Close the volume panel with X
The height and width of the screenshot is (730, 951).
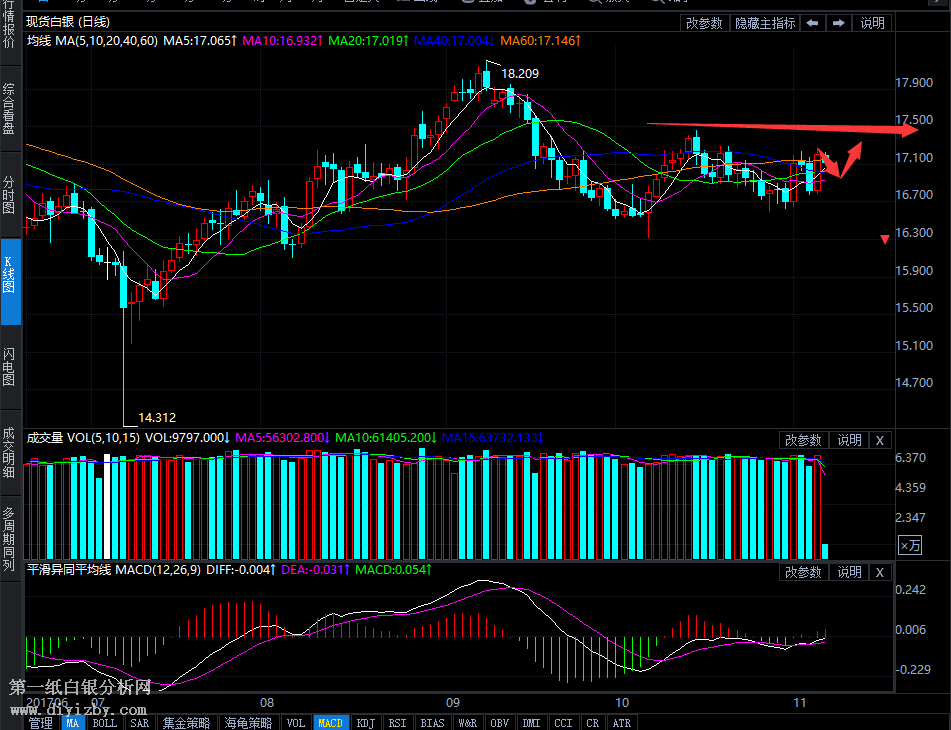tap(879, 440)
